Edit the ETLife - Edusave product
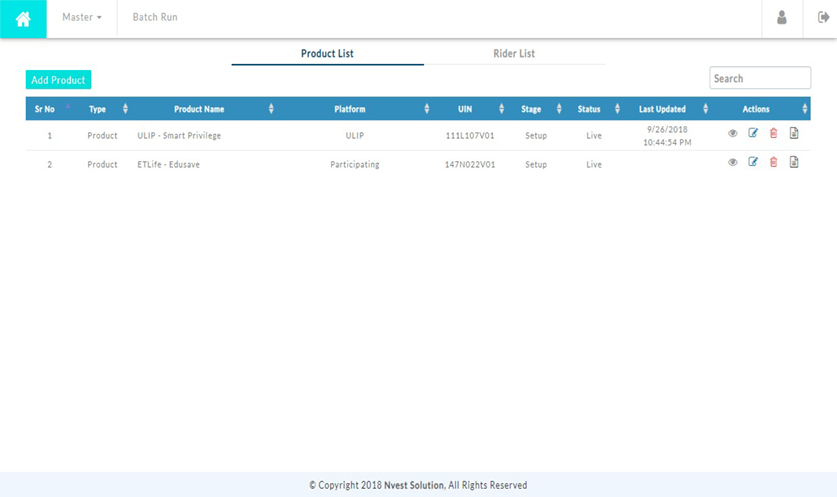The width and height of the screenshot is (837, 497). [x=753, y=163]
